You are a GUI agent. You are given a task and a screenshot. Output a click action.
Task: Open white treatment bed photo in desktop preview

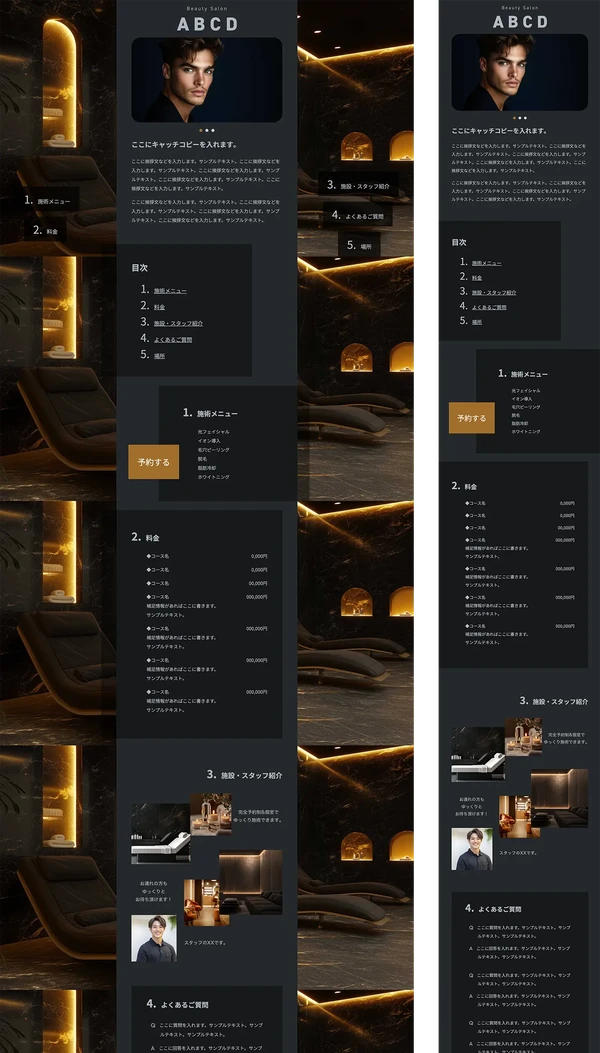tap(161, 833)
